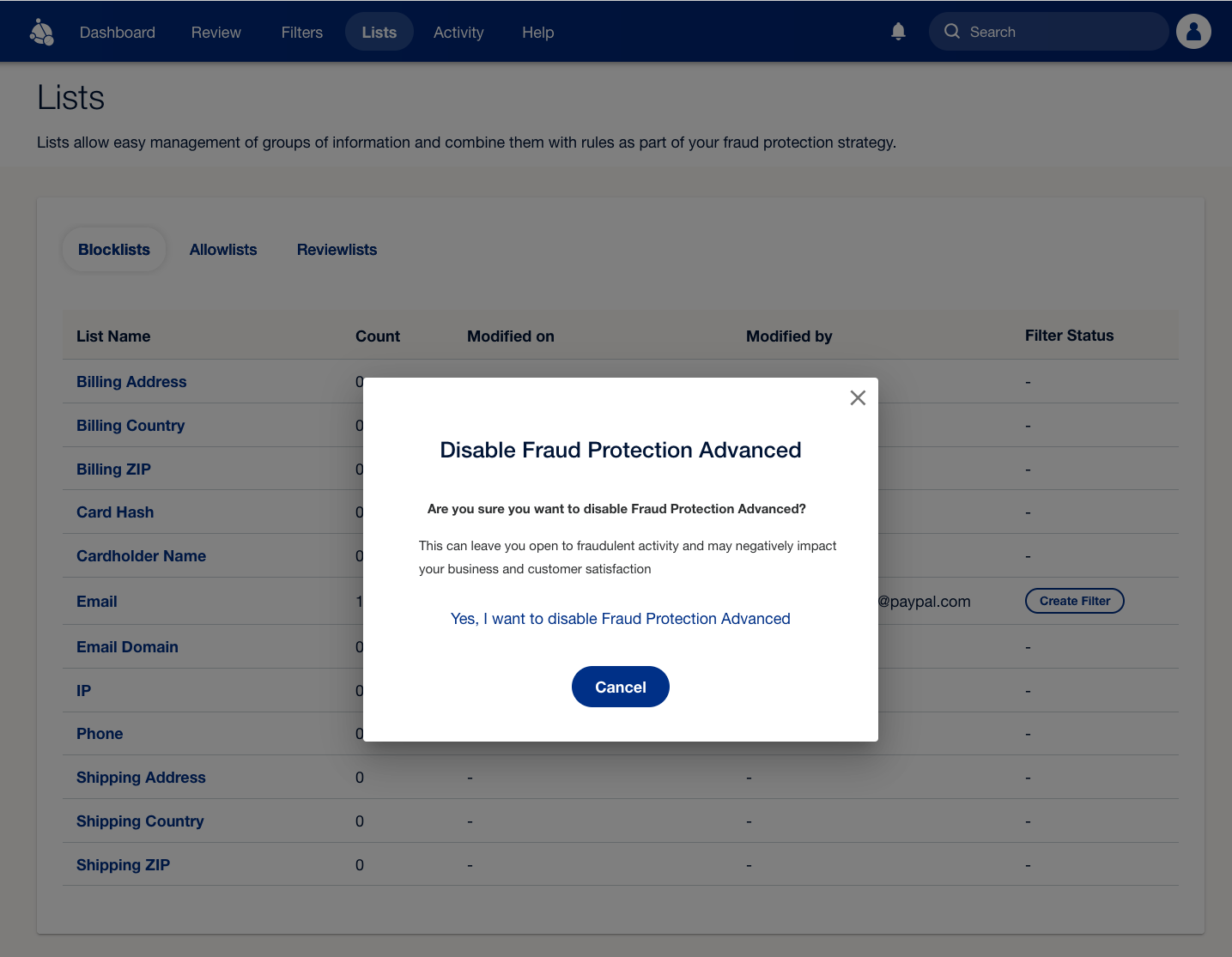This screenshot has width=1232, height=957.
Task: Open the Cardholder Name list
Action: click(x=141, y=556)
